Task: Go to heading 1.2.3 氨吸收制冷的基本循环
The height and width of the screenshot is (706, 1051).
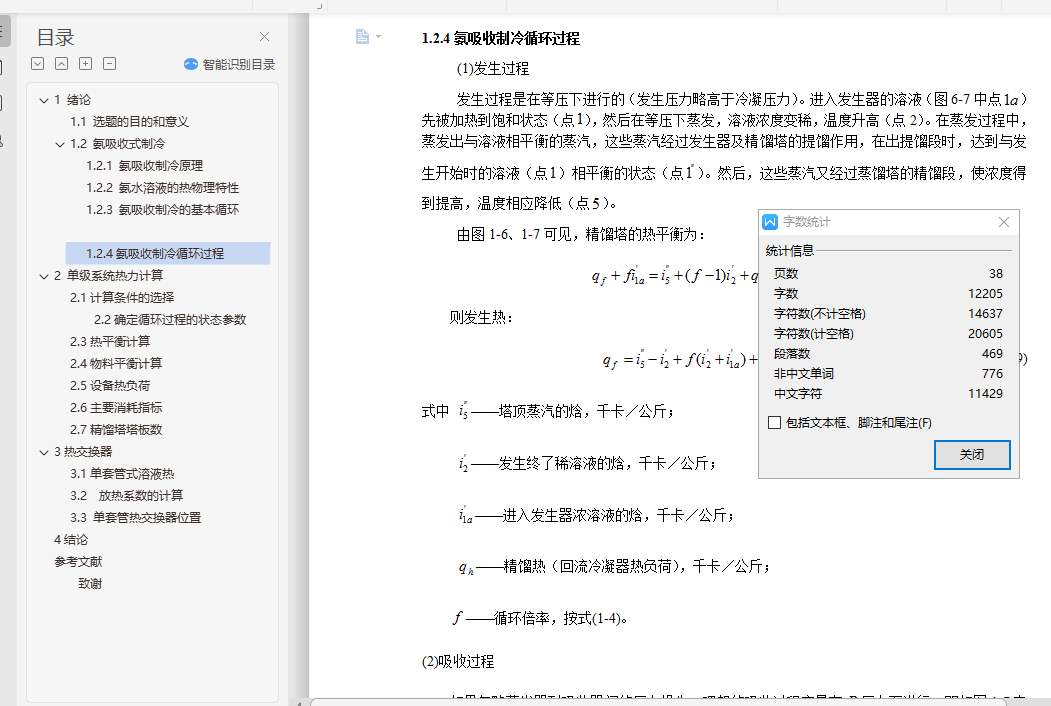Action: 163,210
